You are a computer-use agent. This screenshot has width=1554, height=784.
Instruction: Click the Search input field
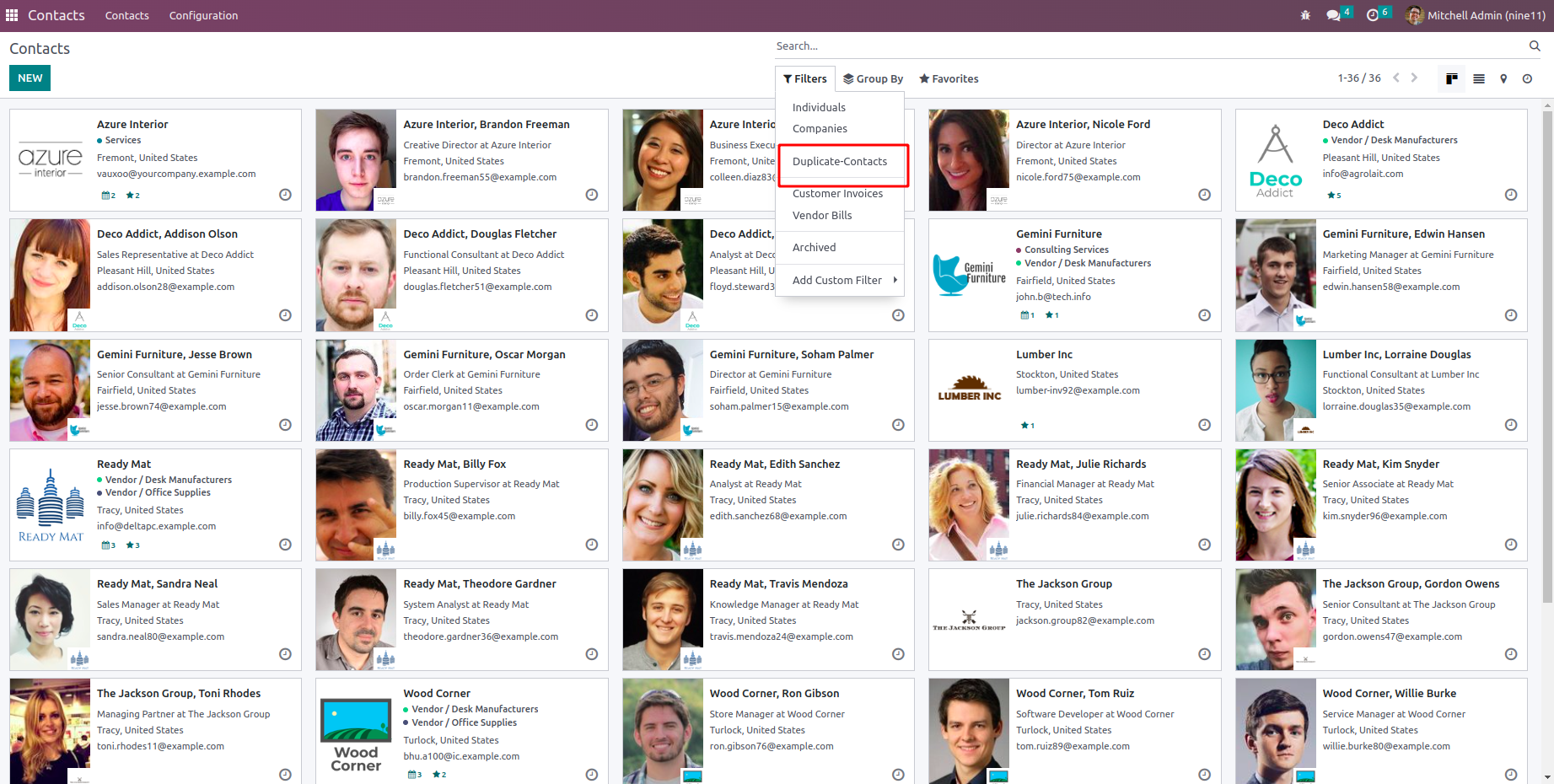tap(1151, 46)
